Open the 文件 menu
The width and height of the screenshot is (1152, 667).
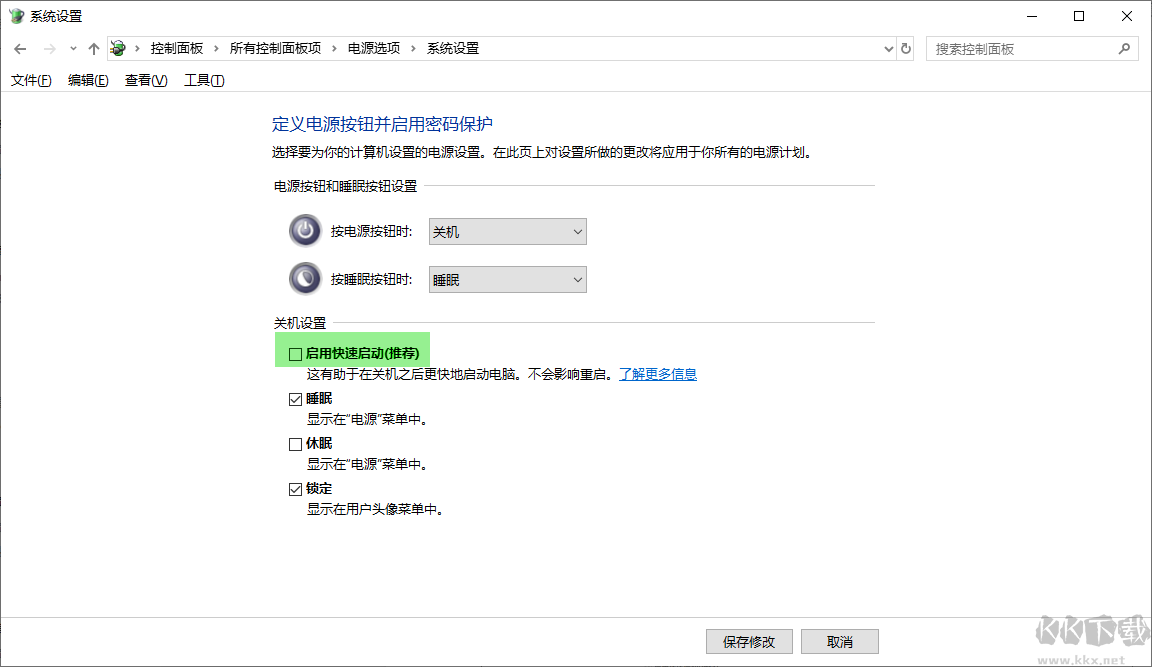[30, 80]
